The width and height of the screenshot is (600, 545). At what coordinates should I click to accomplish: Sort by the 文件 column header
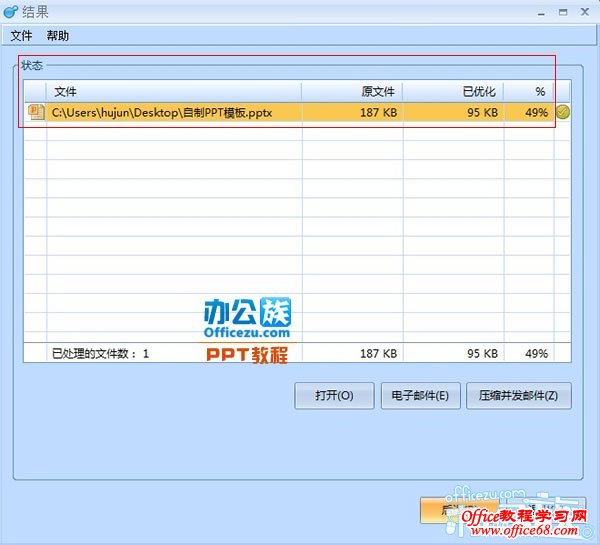click(174, 92)
